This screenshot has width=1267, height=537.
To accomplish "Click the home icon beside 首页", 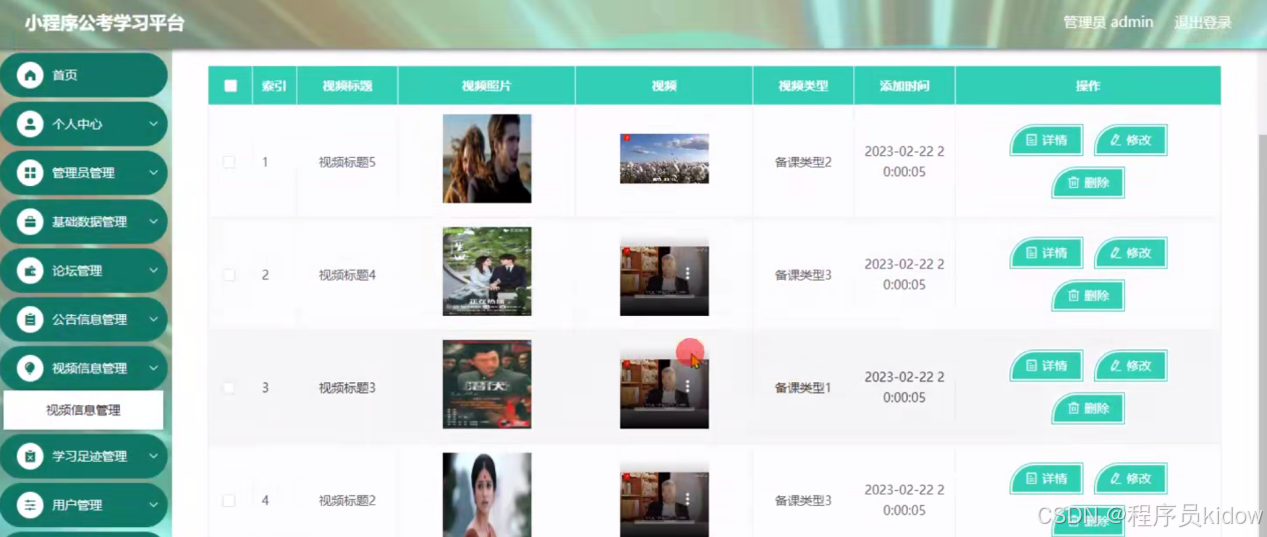I will [31, 75].
